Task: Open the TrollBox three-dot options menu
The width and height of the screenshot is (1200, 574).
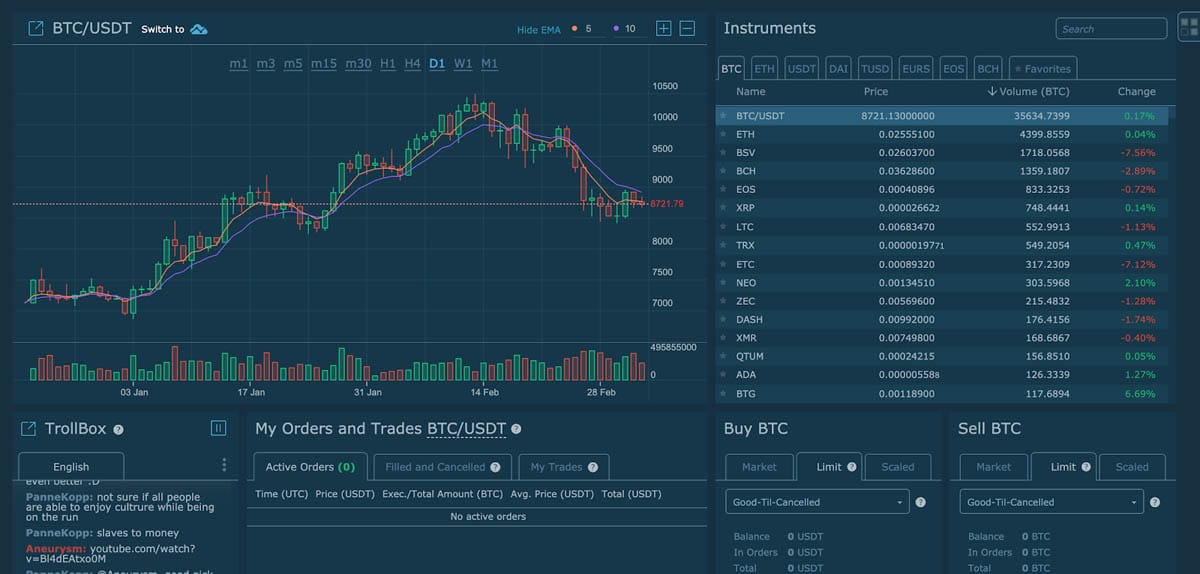Action: point(224,465)
